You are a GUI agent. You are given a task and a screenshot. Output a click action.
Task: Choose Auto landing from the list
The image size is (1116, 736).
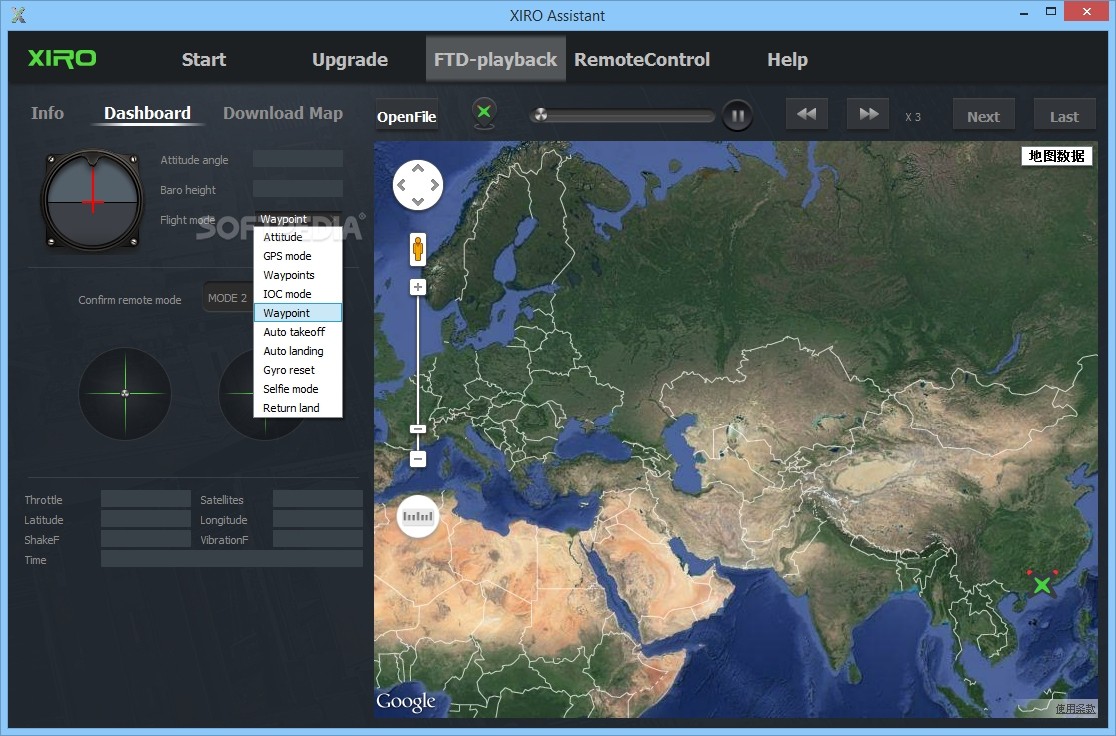point(298,351)
